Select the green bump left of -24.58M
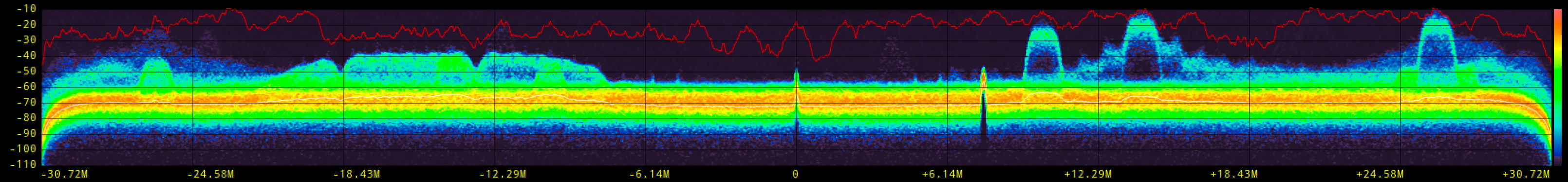The image size is (1568, 182). click(156, 73)
